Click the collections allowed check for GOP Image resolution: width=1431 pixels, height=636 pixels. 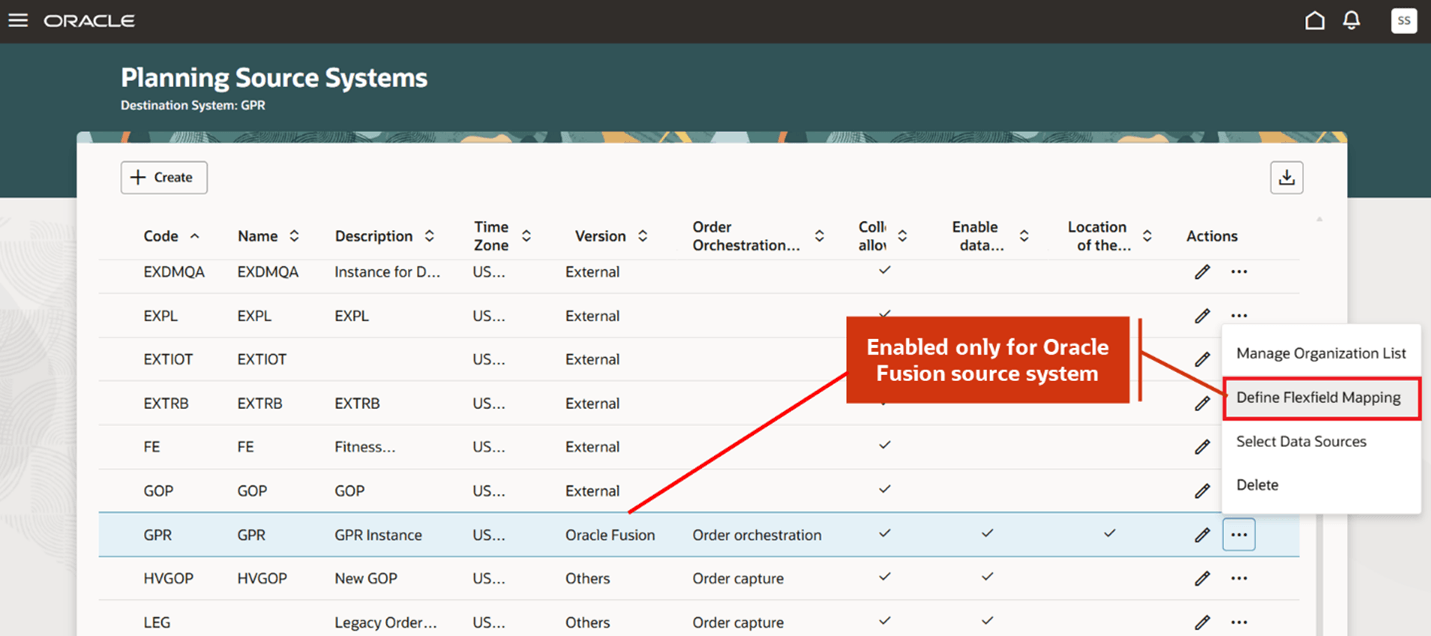(x=885, y=490)
